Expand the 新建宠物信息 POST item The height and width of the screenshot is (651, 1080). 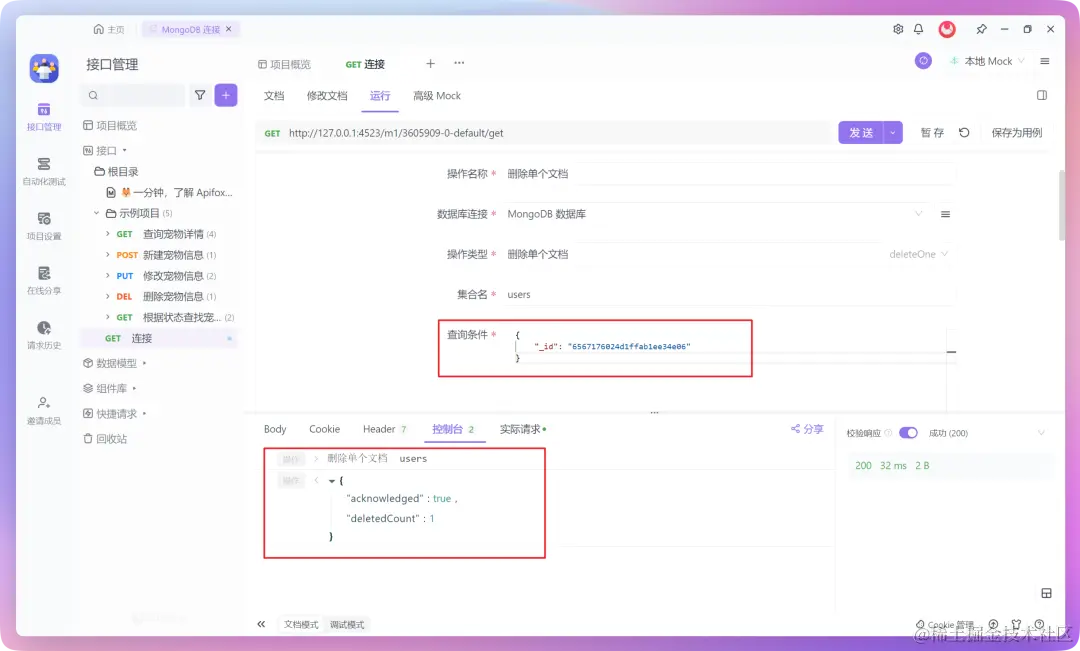point(108,255)
